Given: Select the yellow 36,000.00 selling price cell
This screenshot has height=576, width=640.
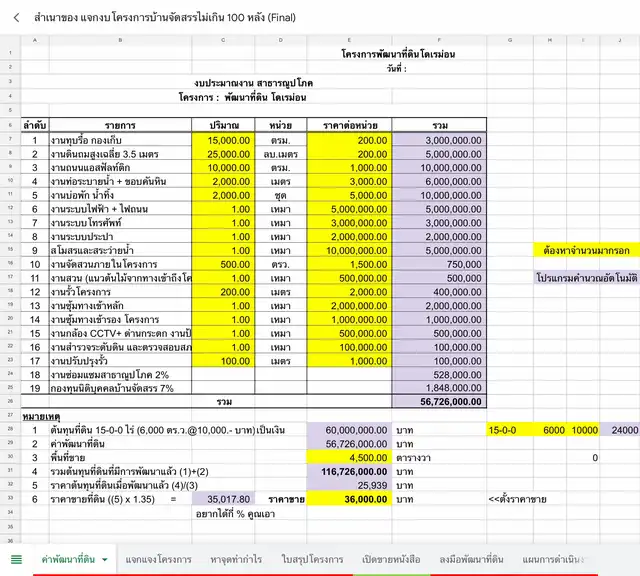Looking at the screenshot, I should pos(349,497).
